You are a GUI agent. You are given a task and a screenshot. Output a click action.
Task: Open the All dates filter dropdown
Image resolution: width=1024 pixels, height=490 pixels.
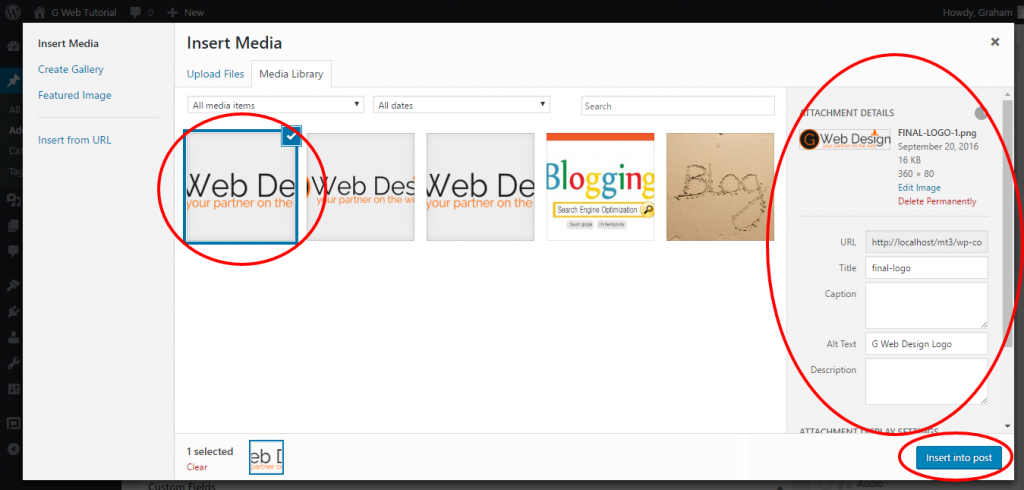[x=462, y=105]
